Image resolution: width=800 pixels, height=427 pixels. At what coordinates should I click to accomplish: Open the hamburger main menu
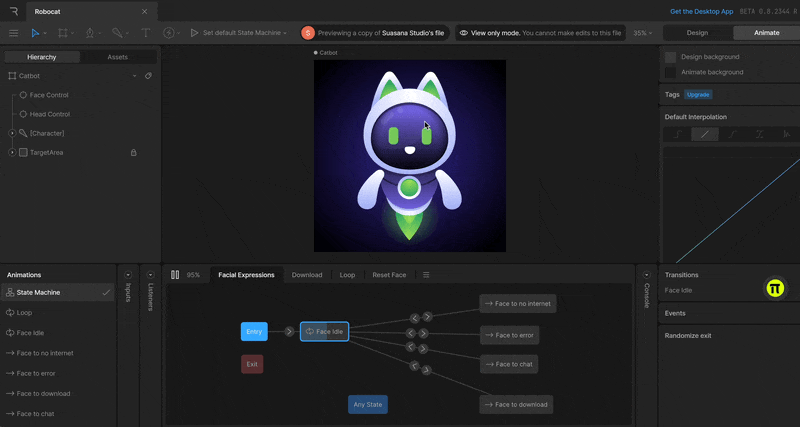pos(13,33)
